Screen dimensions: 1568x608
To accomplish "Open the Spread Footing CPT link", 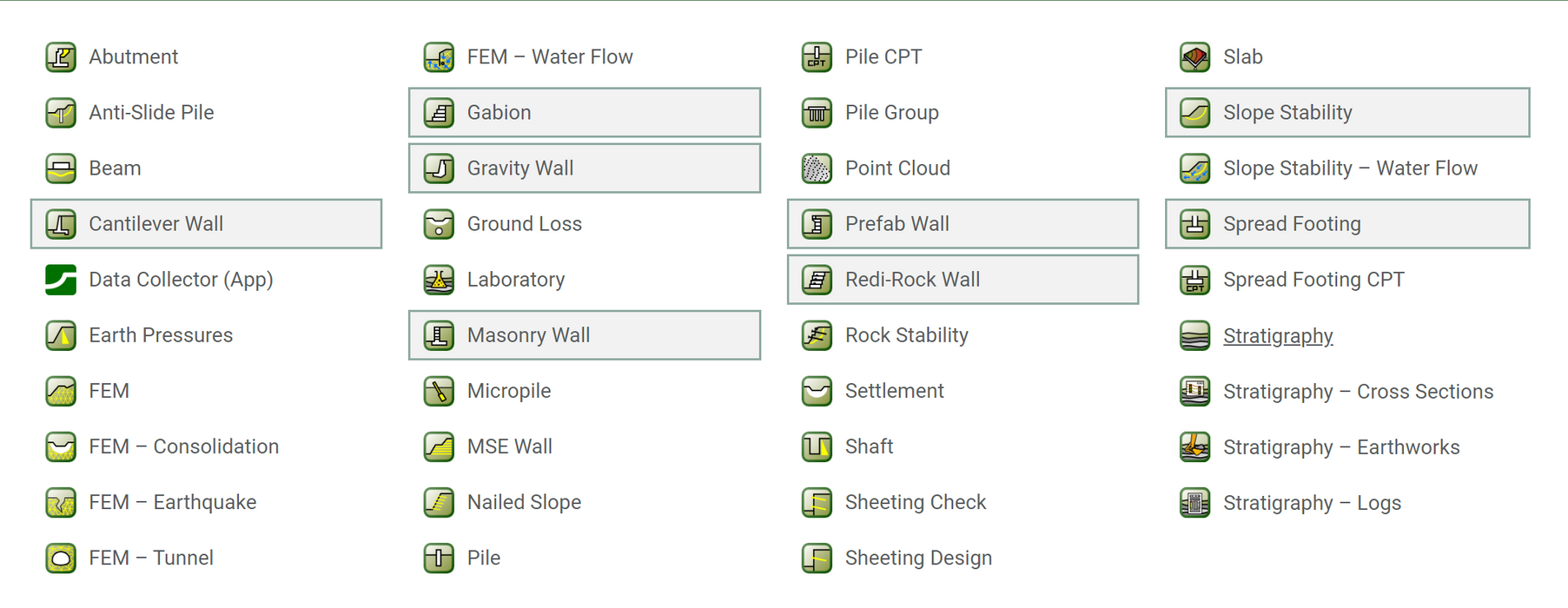I will coord(1313,280).
